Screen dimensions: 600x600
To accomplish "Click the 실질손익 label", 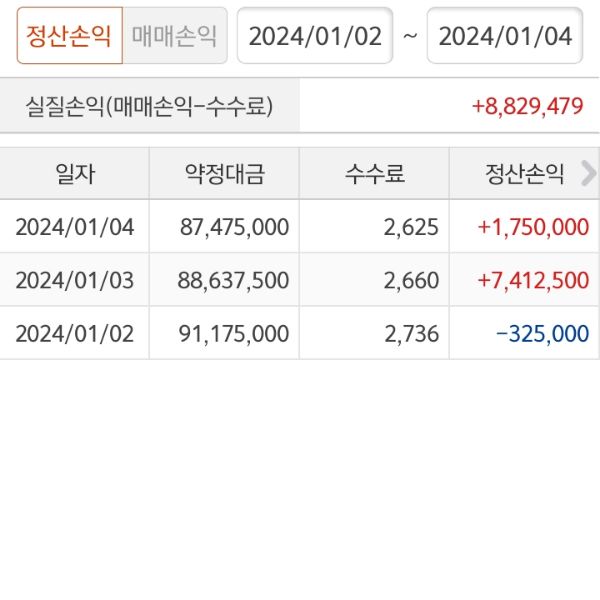I will [150, 106].
